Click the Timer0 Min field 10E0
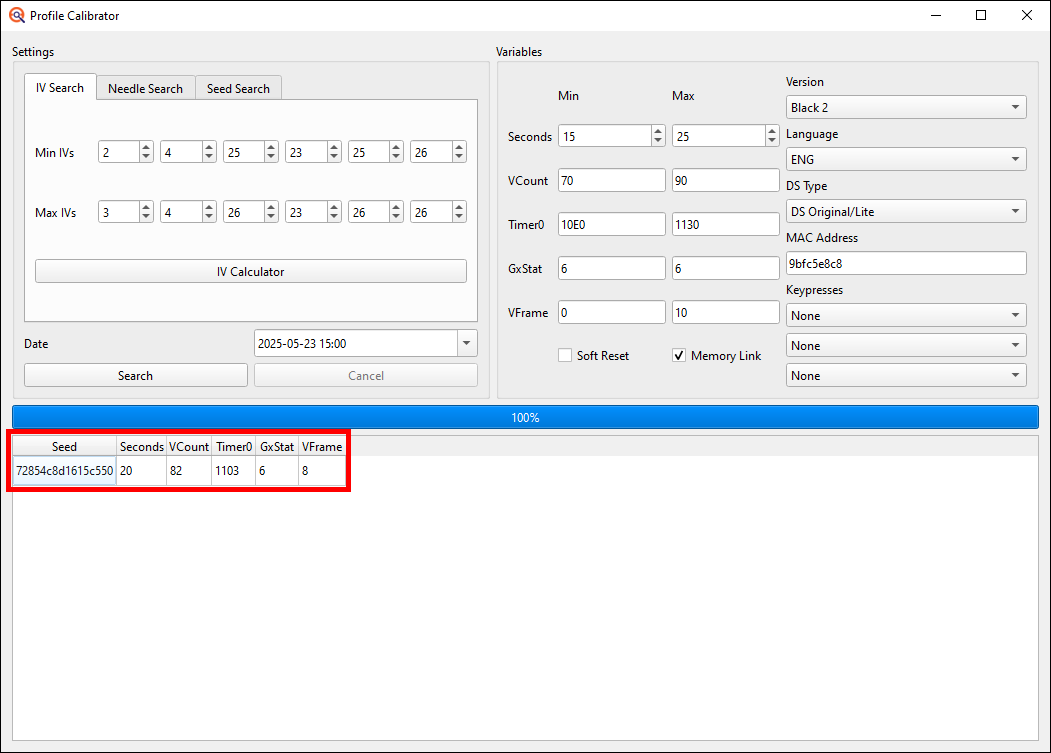Image resolution: width=1051 pixels, height=753 pixels. pyautogui.click(x=611, y=225)
